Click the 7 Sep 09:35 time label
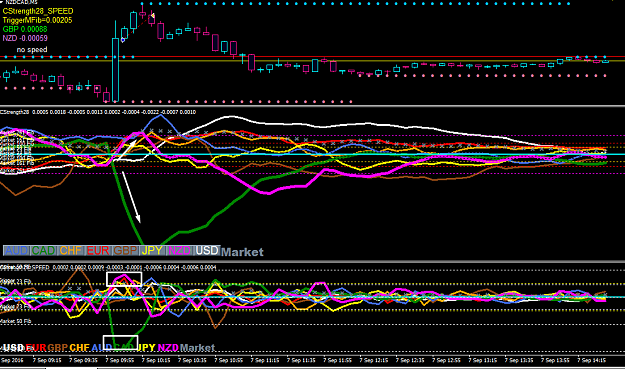 coord(83,360)
